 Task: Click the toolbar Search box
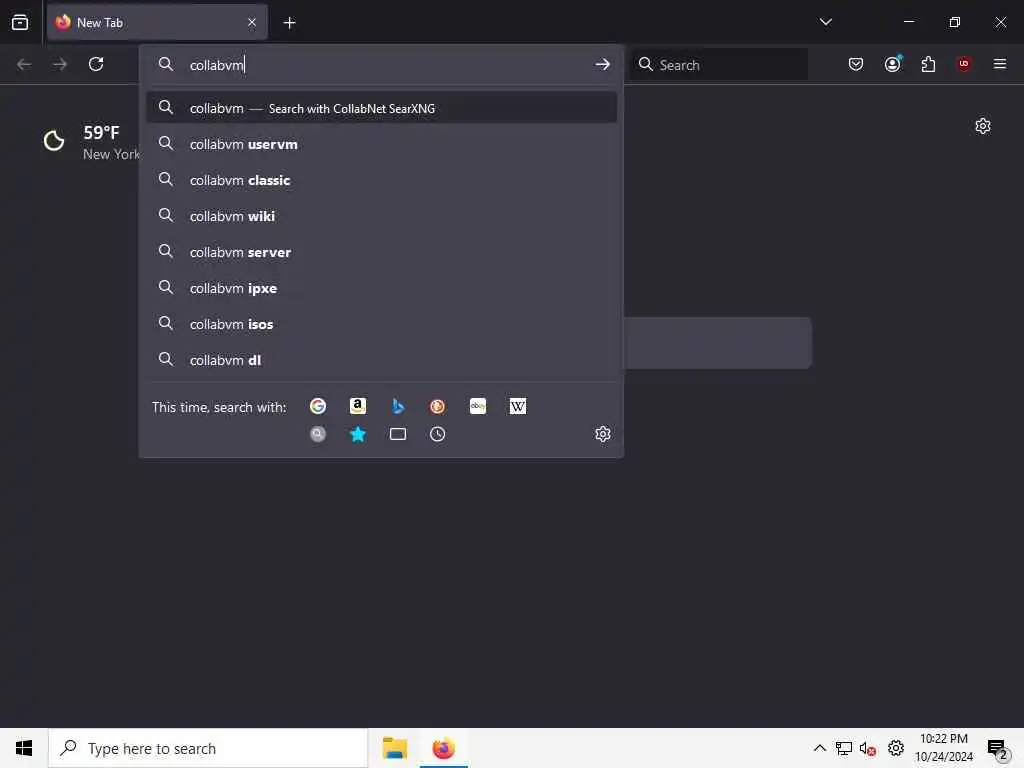point(718,65)
